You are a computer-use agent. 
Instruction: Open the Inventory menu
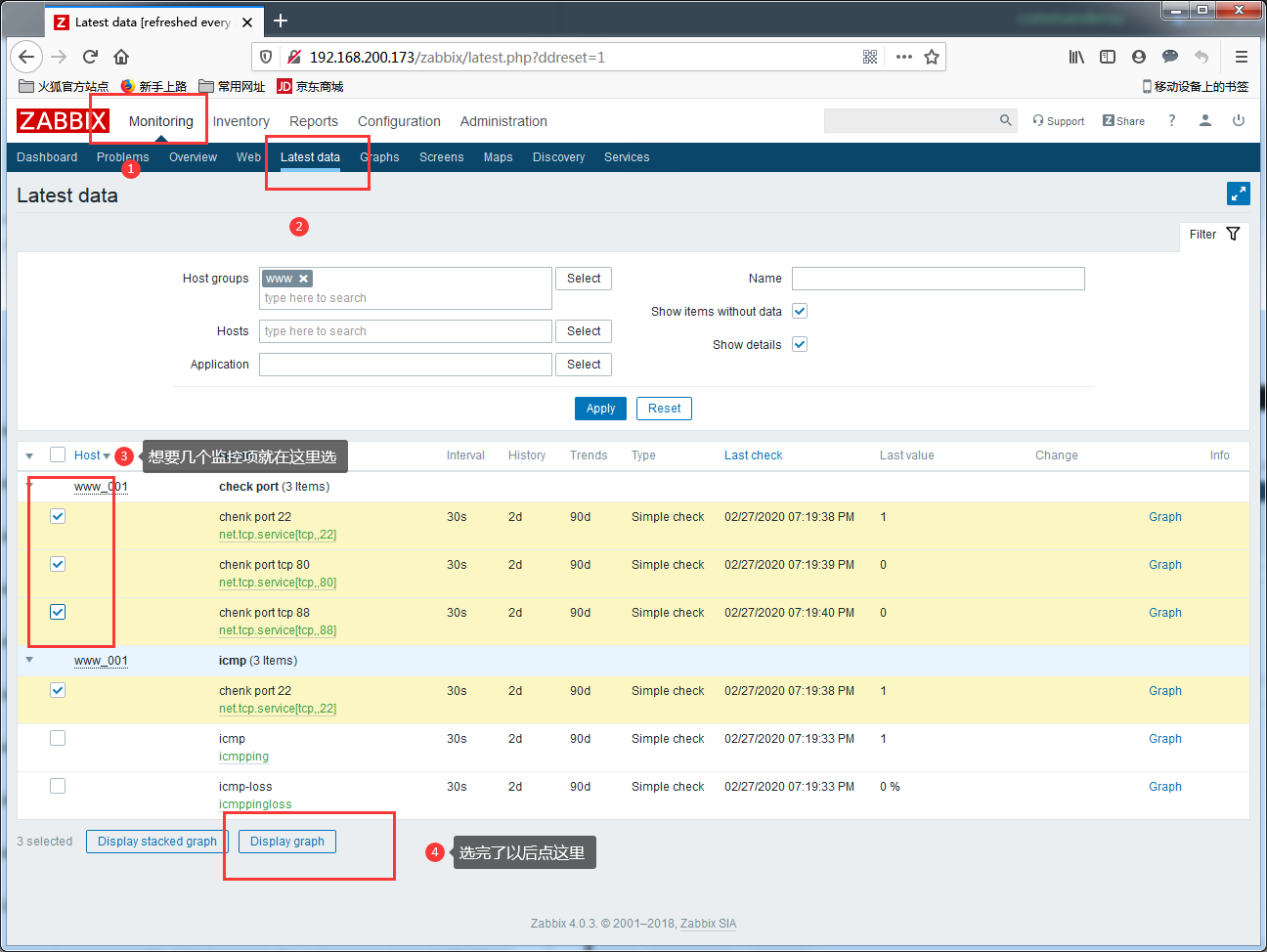point(240,121)
